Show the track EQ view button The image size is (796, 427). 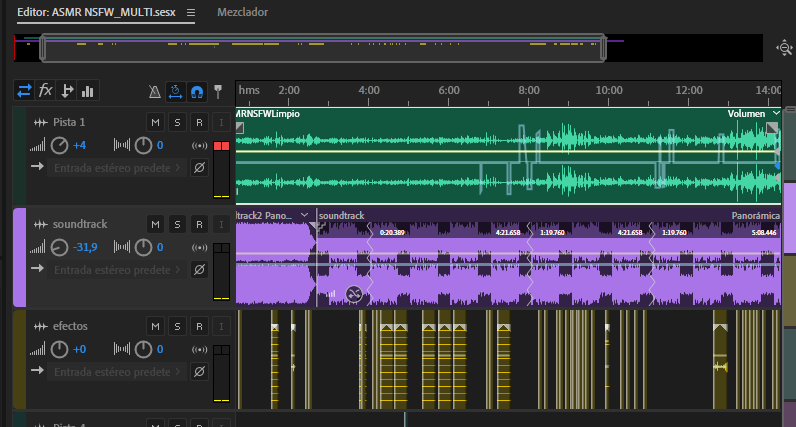88,91
